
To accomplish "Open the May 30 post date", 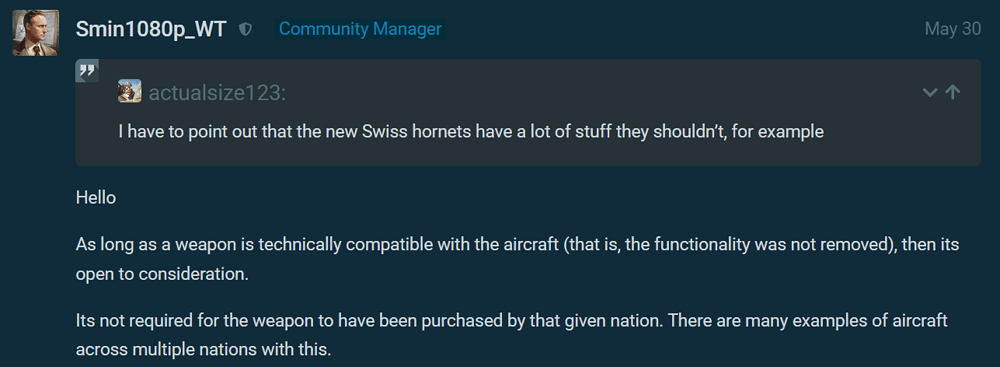I will 953,29.
